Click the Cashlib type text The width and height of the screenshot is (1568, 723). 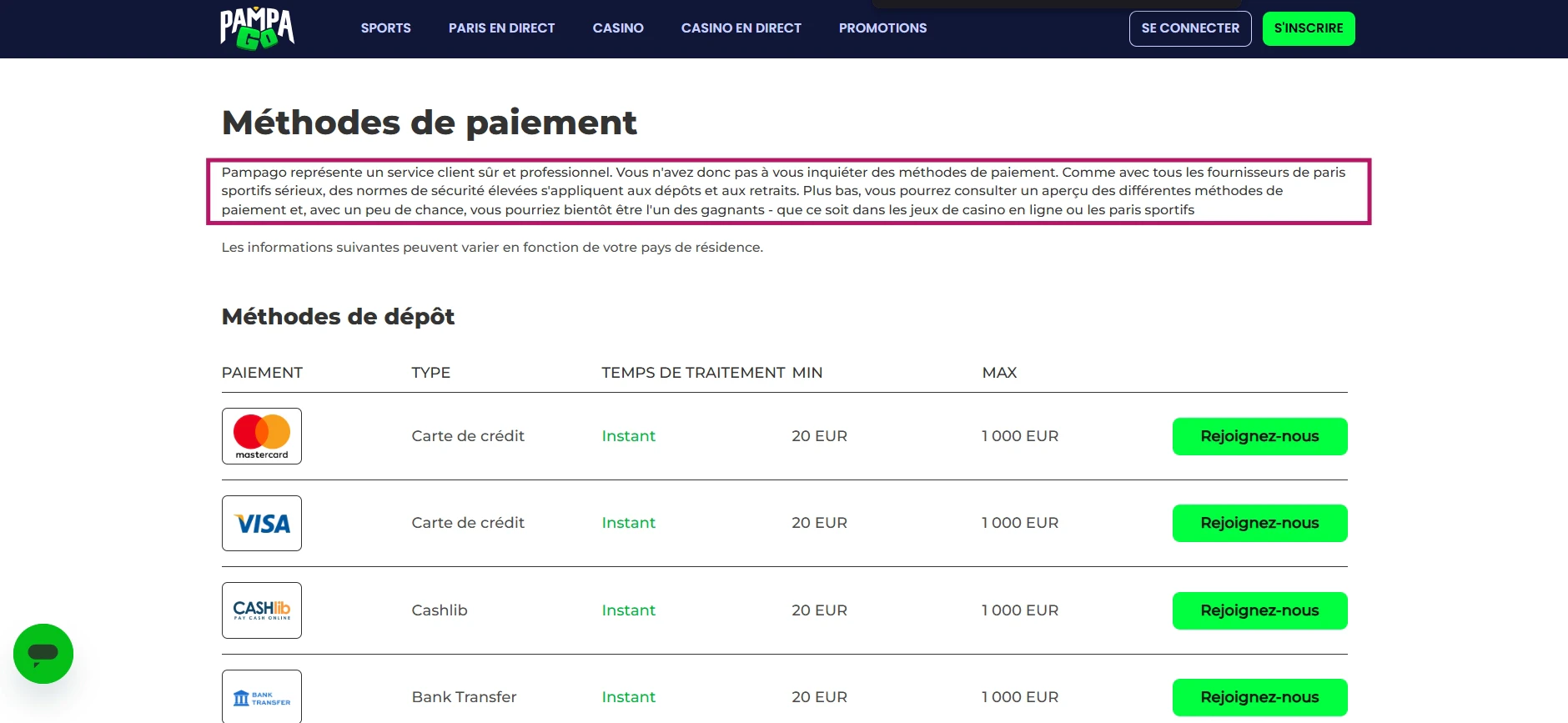point(440,610)
